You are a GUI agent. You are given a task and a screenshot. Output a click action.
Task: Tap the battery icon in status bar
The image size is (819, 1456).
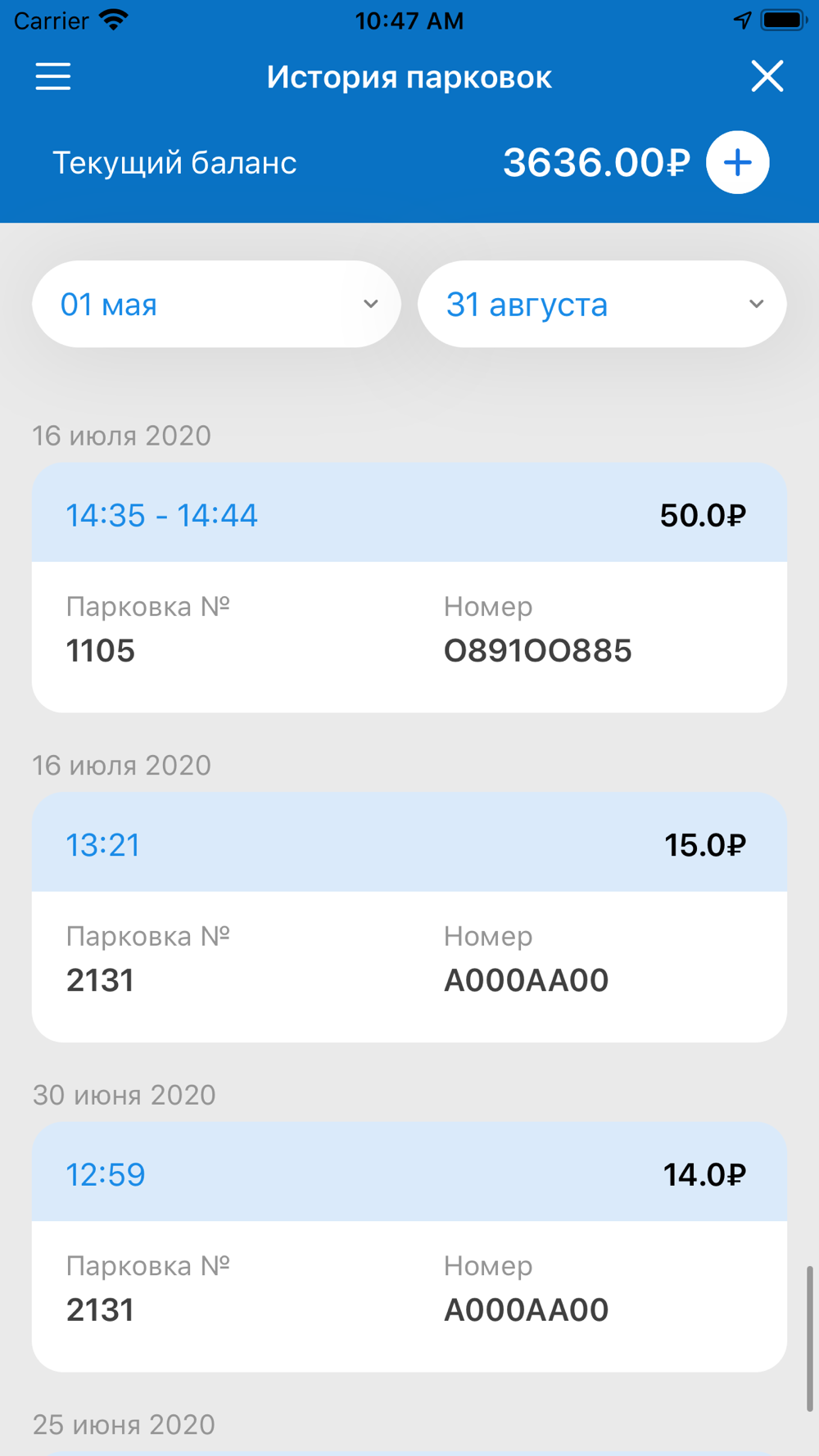click(x=784, y=20)
